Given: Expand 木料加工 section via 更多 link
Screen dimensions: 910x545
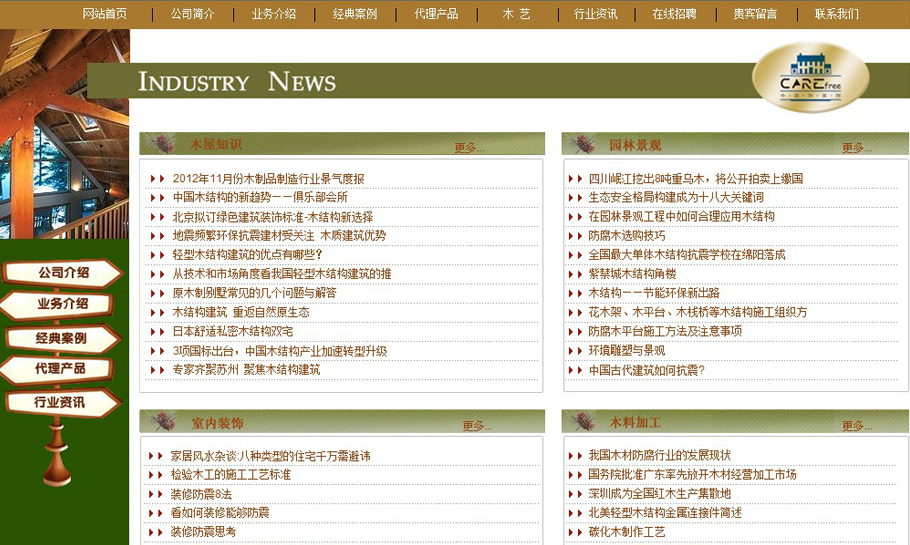Looking at the screenshot, I should [856, 426].
